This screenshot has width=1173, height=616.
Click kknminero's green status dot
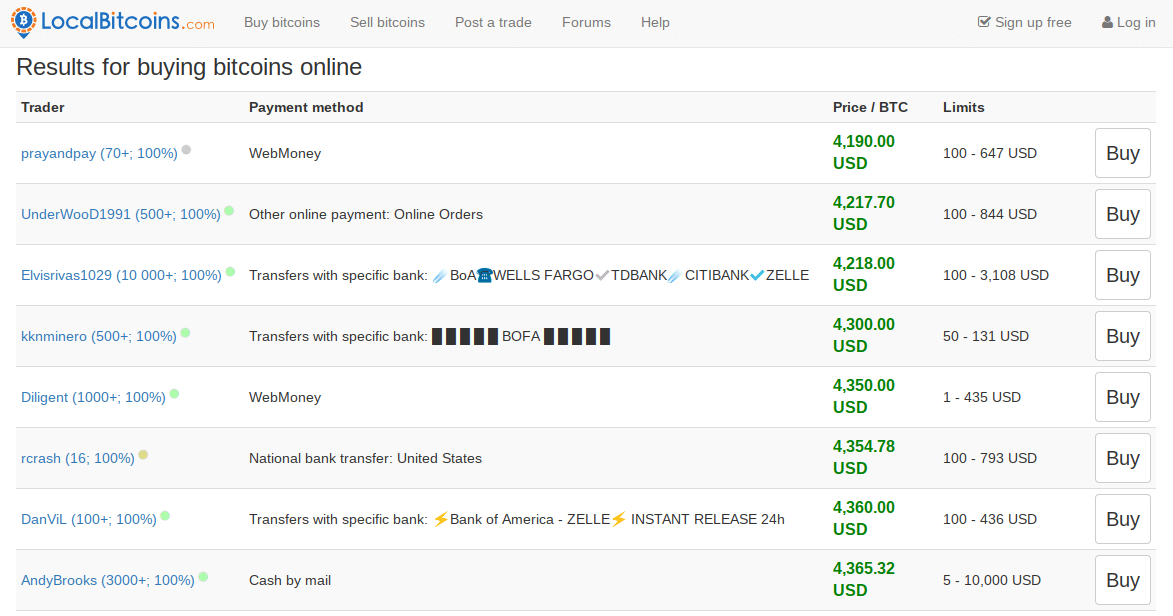point(186,333)
